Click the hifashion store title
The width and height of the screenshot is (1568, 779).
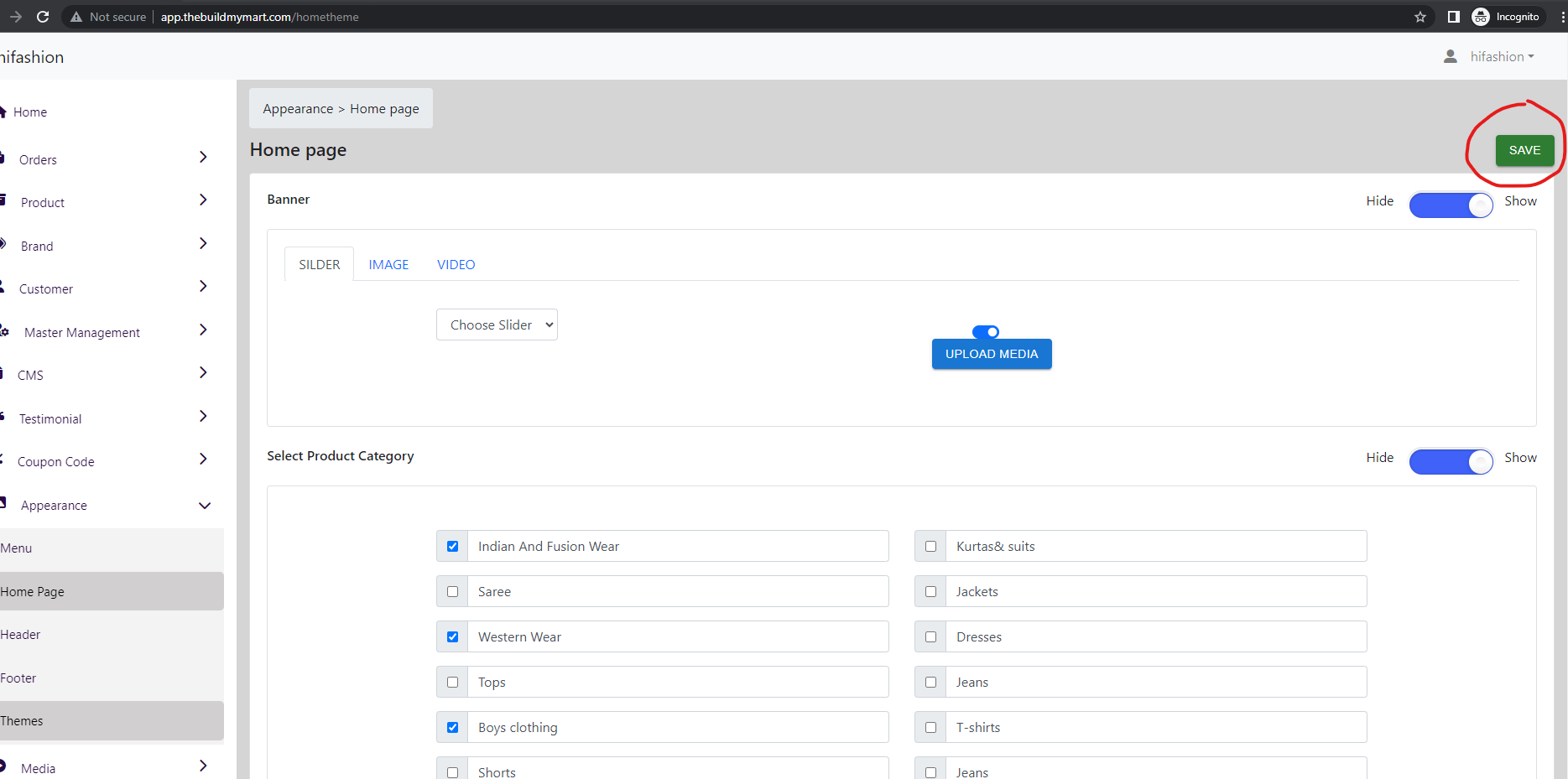32,57
